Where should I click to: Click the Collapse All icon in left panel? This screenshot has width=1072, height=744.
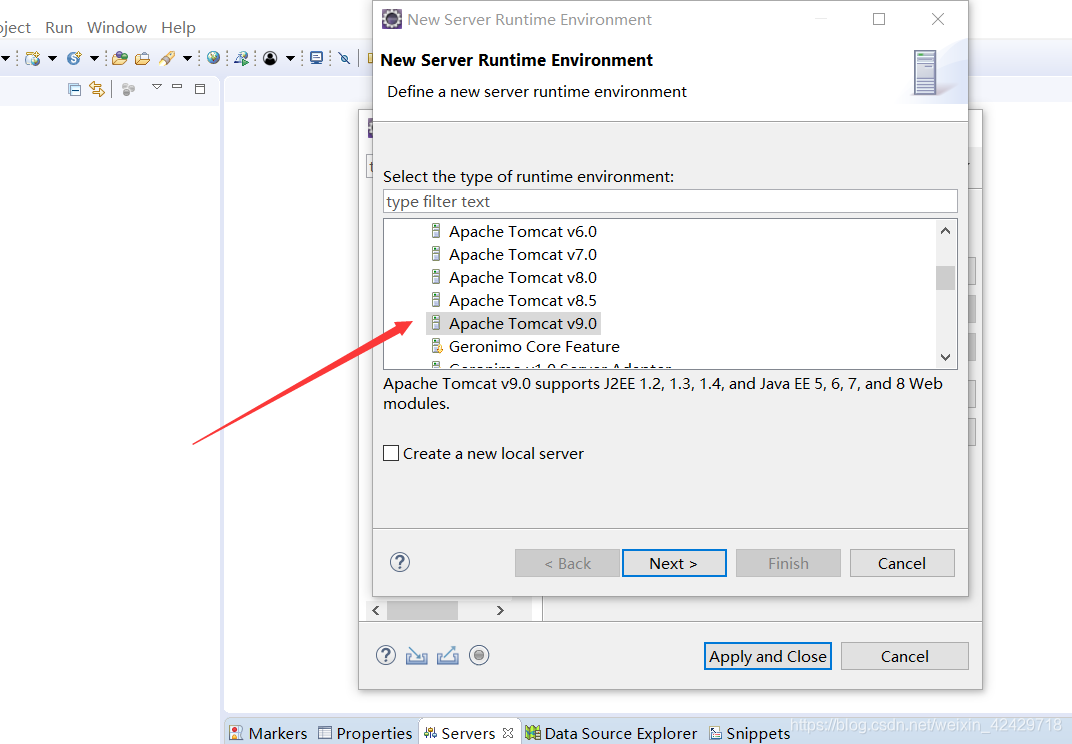click(75, 89)
